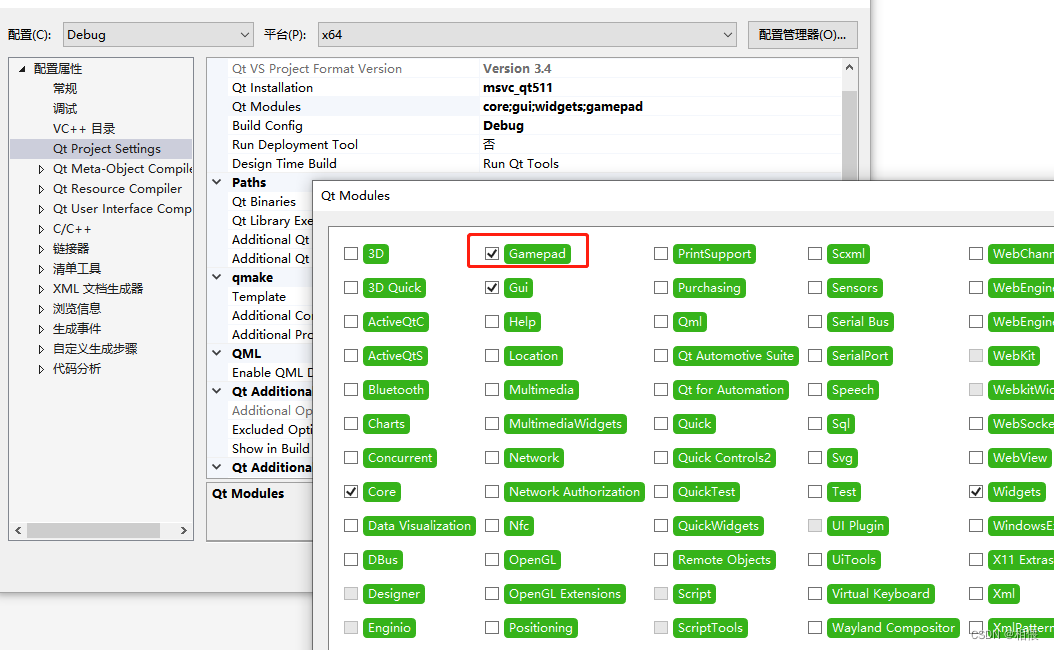1054x650 pixels.
Task: Tick the Sql module checkbox
Action: pos(815,423)
